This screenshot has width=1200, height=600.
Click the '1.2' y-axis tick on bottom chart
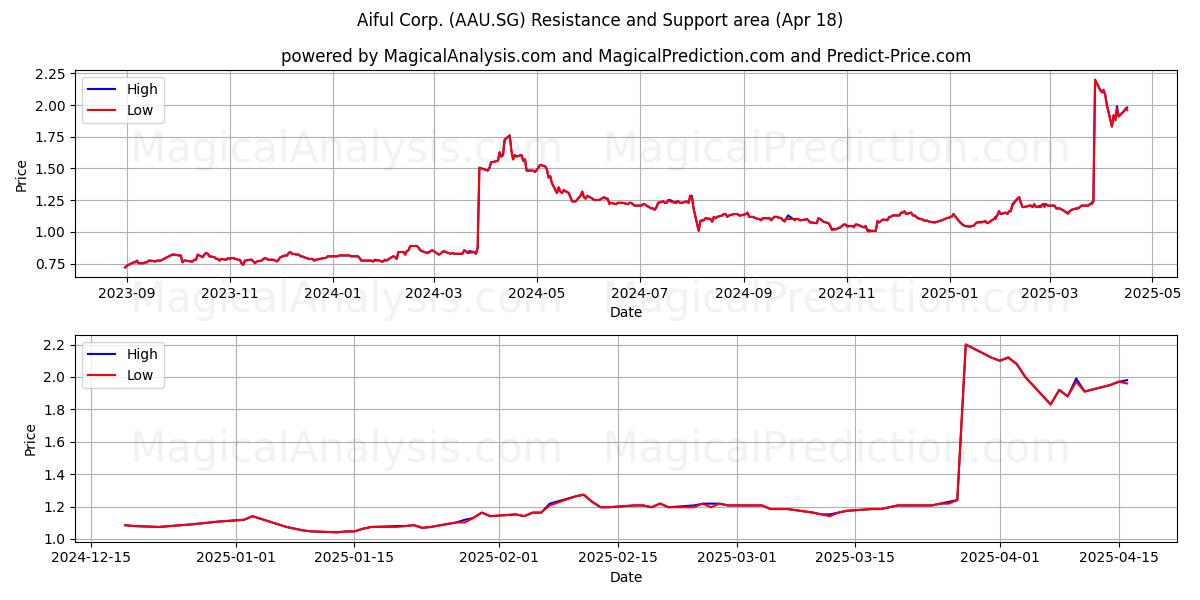[x=56, y=507]
